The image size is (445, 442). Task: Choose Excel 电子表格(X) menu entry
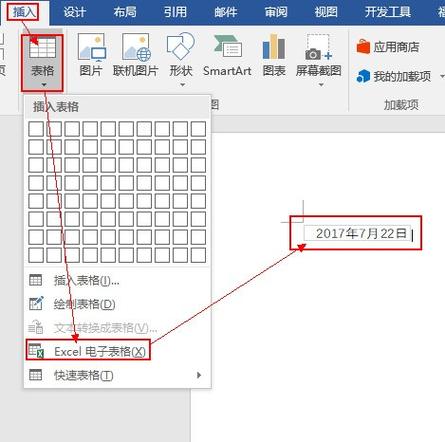[x=117, y=351]
